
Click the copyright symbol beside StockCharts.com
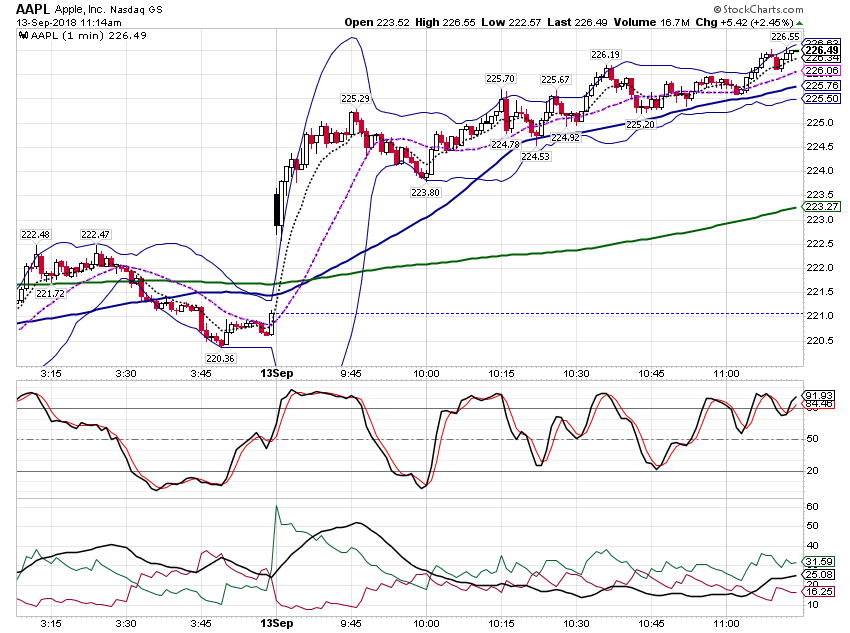tap(717, 9)
